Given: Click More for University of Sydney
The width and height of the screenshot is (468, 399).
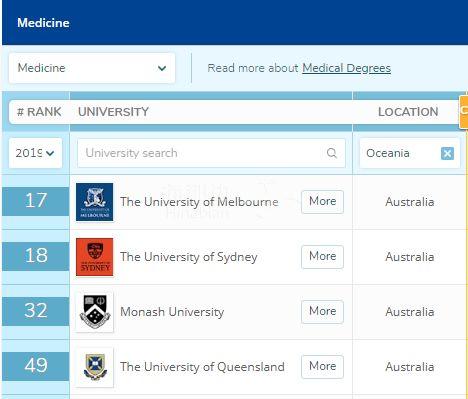Looking at the screenshot, I should click(x=322, y=256).
